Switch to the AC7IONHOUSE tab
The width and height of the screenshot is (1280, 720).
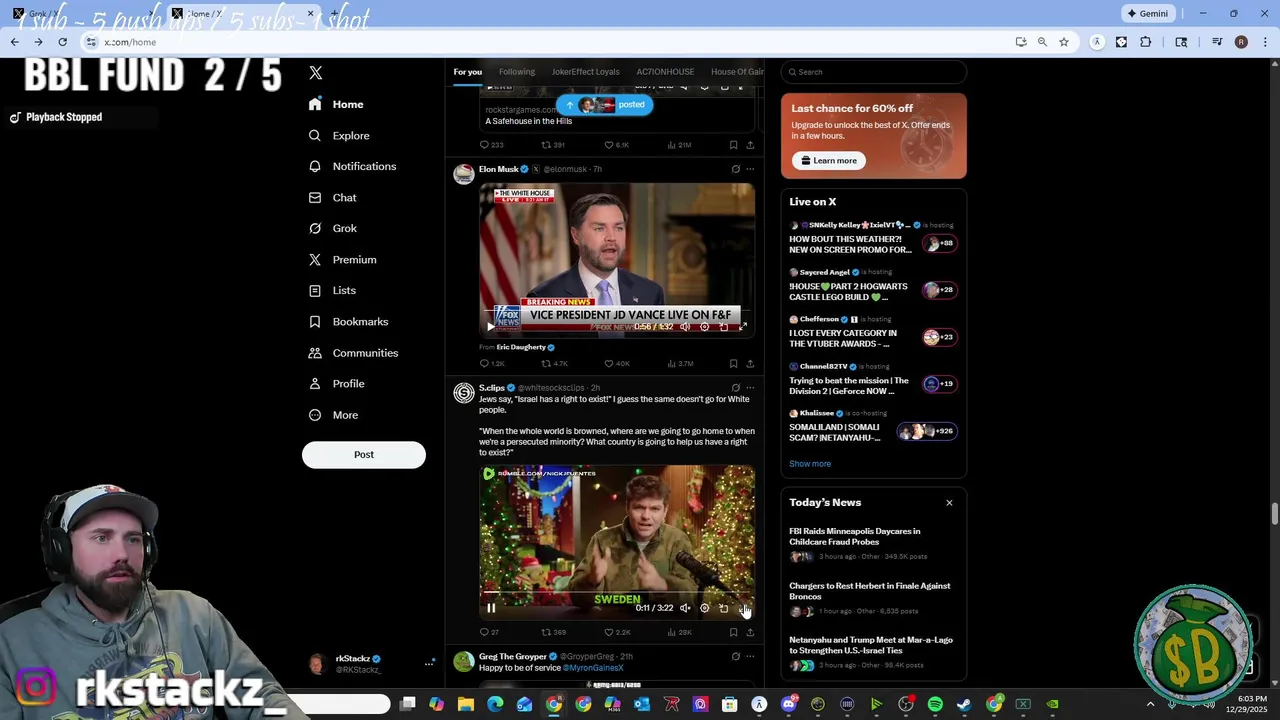click(x=665, y=72)
